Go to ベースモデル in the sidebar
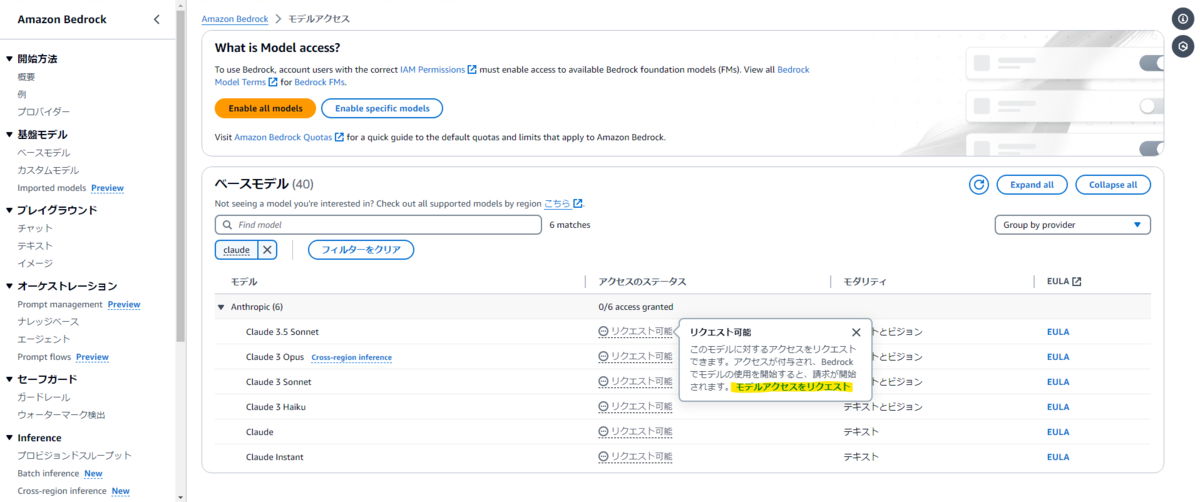Screen dimensions: 1200x502 pyautogui.click(x=44, y=152)
